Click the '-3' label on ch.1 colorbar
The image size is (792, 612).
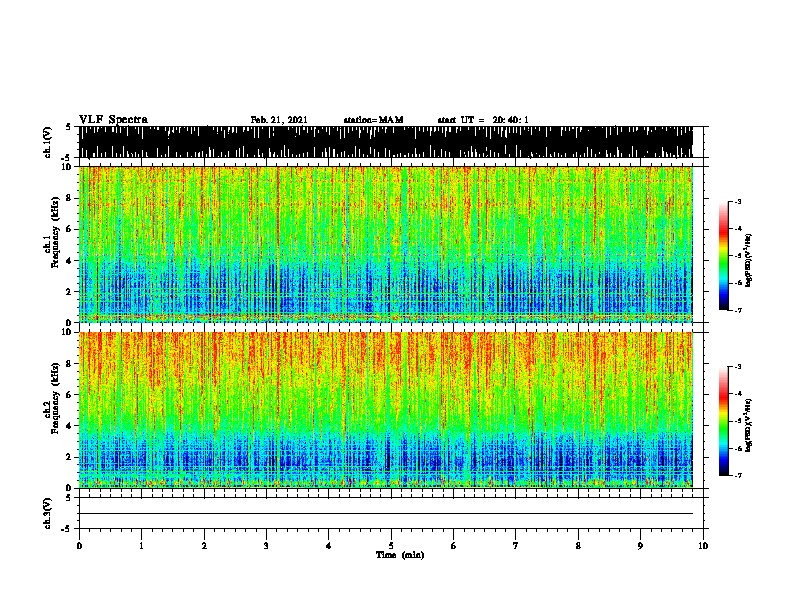pyautogui.click(x=738, y=202)
